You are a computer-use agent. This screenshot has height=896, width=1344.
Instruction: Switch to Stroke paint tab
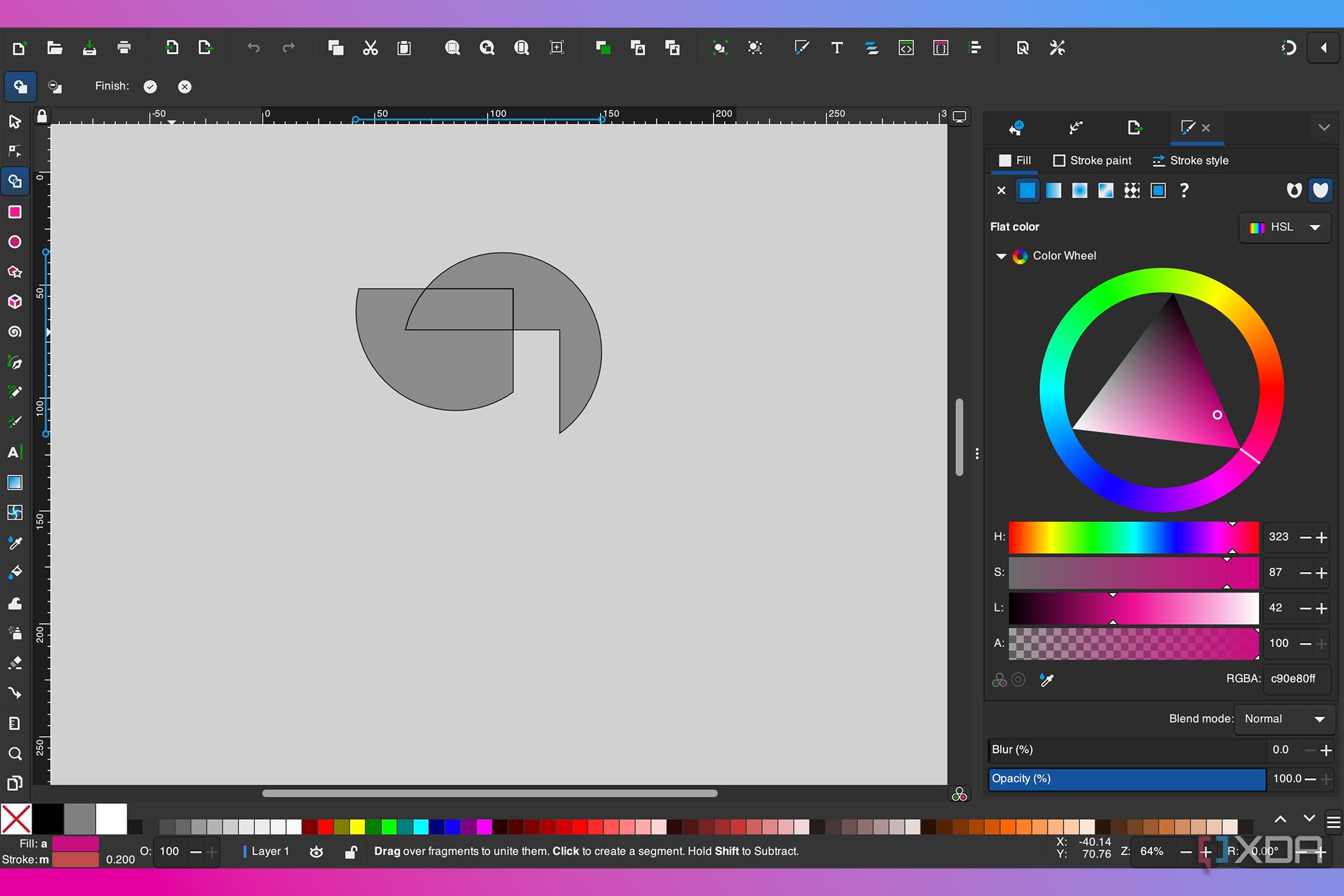tap(1092, 161)
